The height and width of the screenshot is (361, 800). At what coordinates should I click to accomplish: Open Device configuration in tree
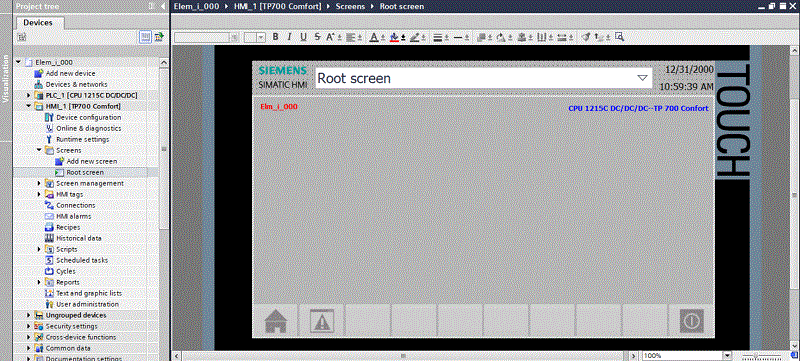[88, 117]
